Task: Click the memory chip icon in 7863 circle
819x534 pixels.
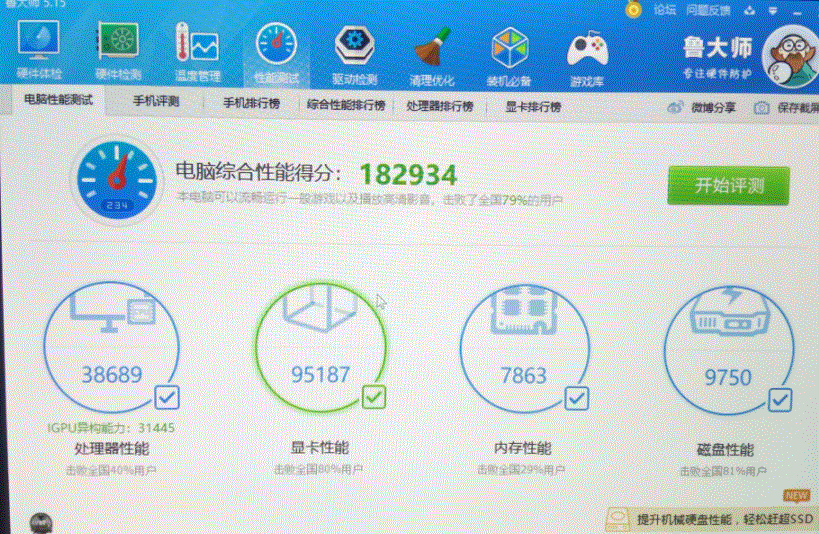Action: (524, 310)
